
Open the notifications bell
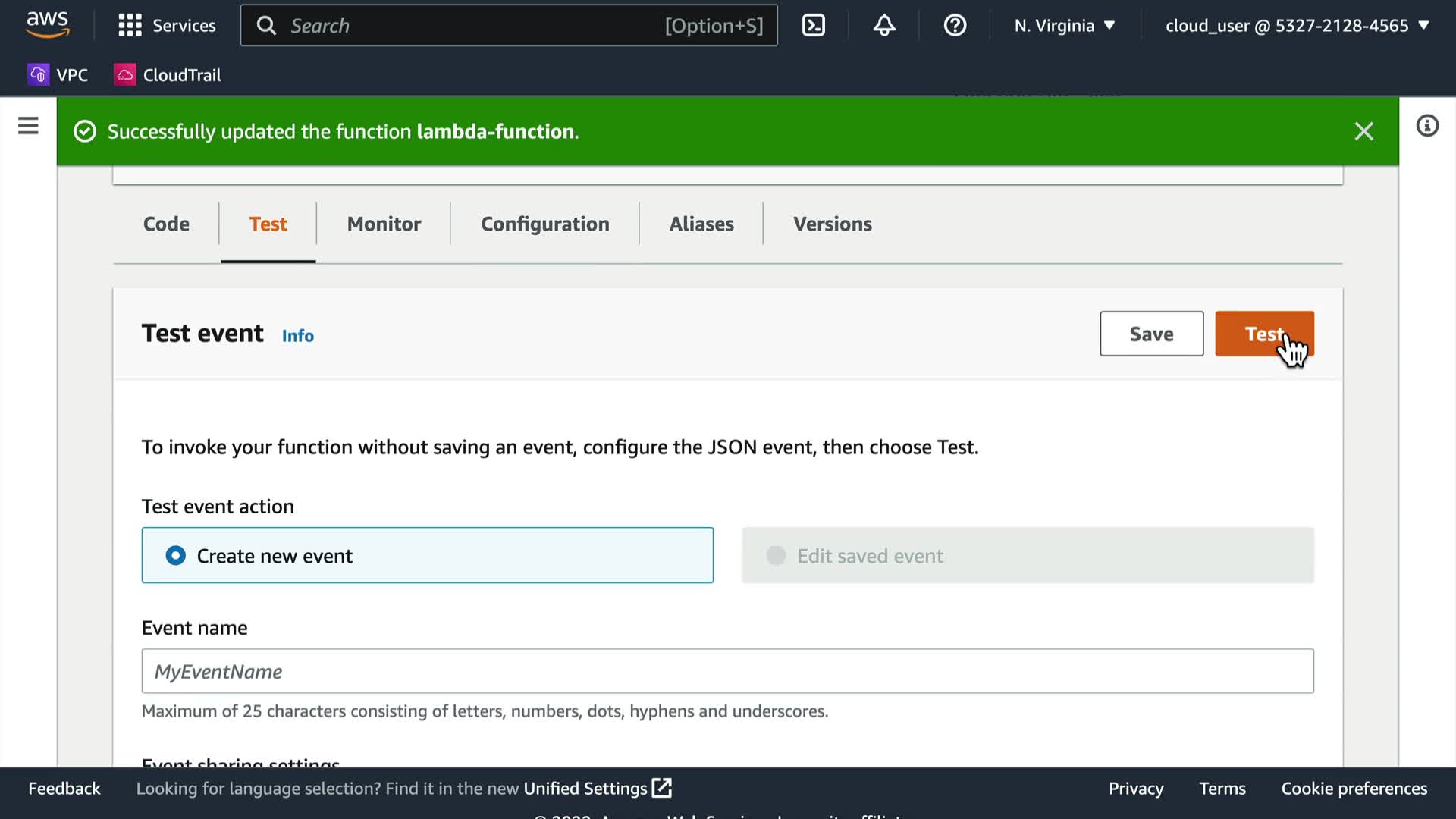[883, 26]
